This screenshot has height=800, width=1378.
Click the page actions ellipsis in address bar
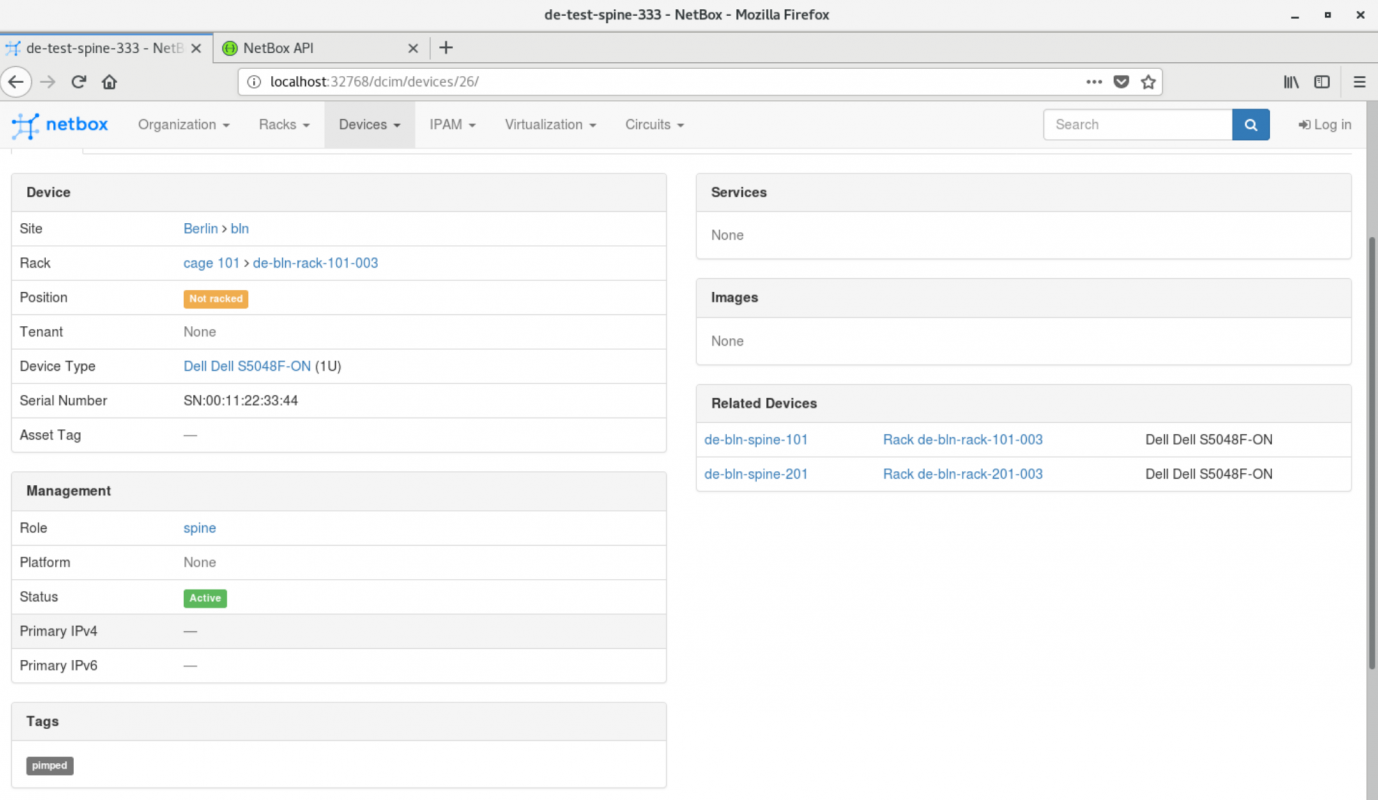pos(1094,81)
